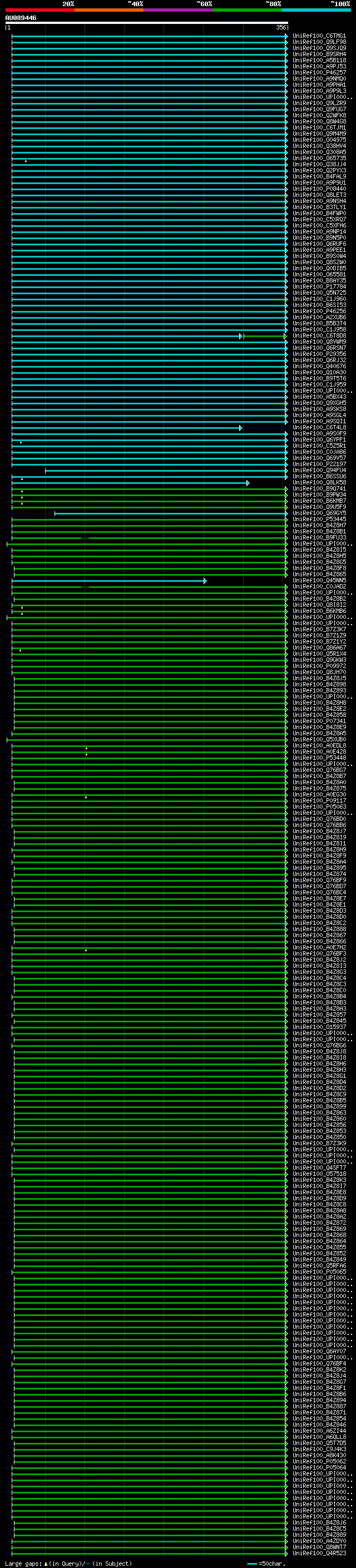Select the UniRef100_P09972 label
356x1568 pixels.
pos(319,666)
